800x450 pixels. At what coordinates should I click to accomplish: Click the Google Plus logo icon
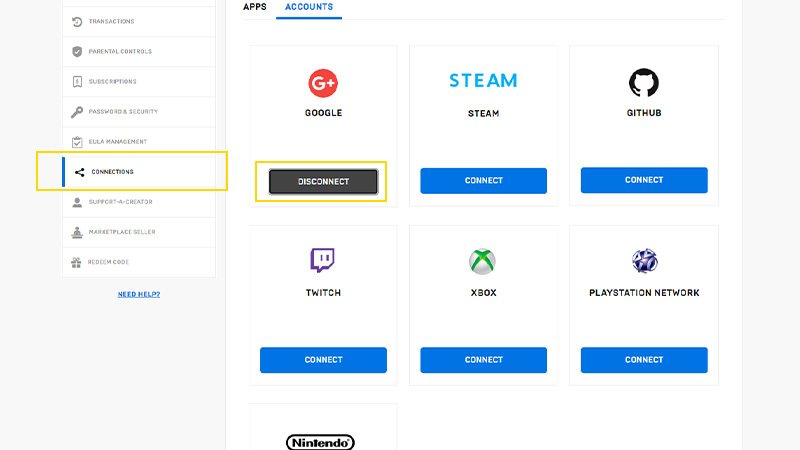click(322, 82)
